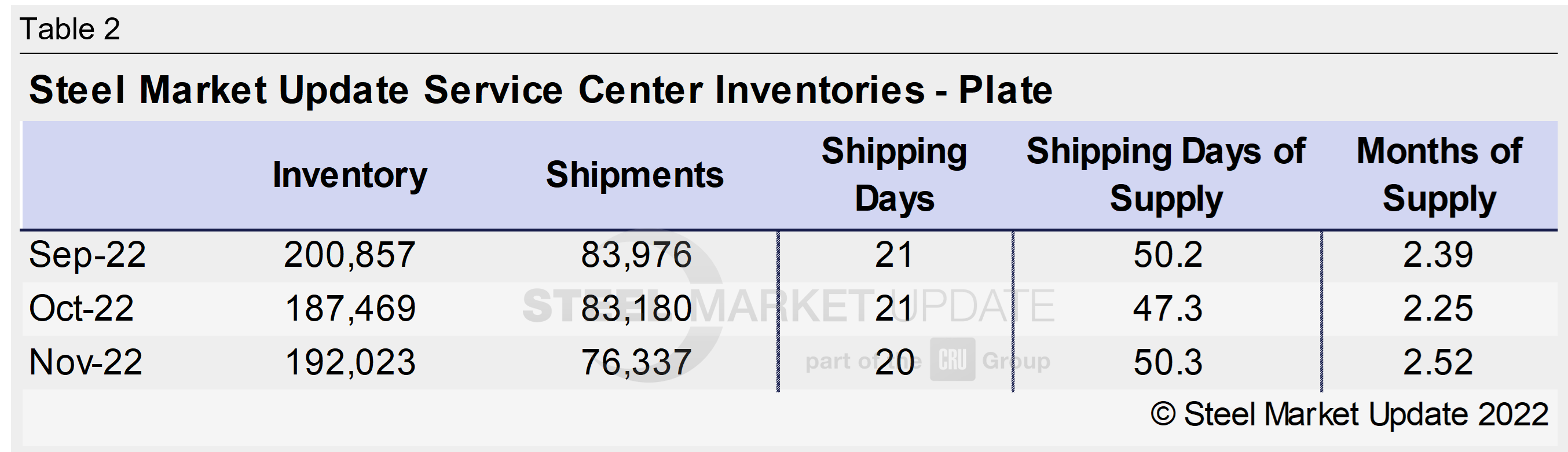
Task: Select inventory value 192,023
Action: coord(350,362)
